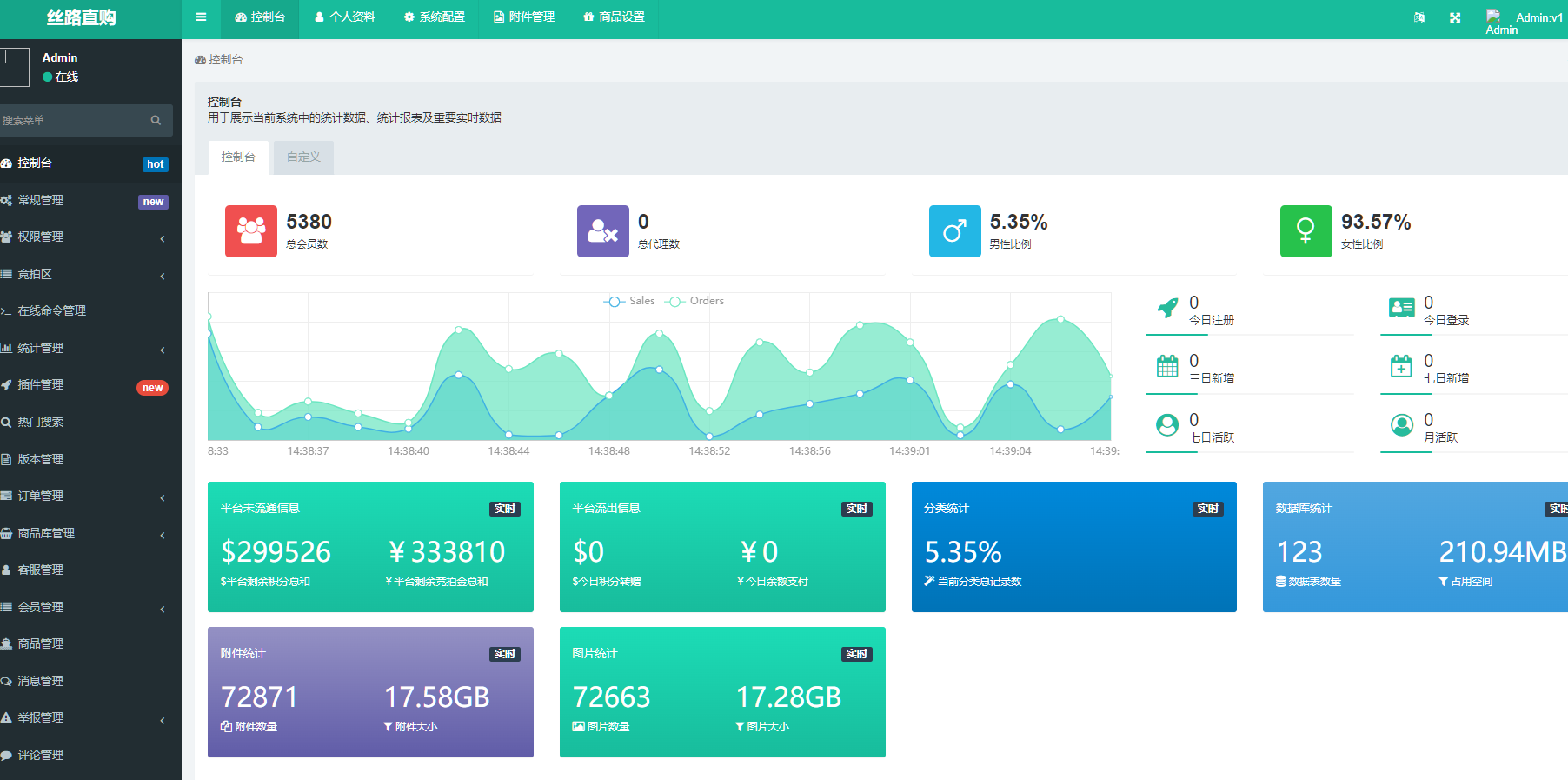Switch to the 自定义 tab
This screenshot has width=1568, height=780.
pyautogui.click(x=303, y=157)
